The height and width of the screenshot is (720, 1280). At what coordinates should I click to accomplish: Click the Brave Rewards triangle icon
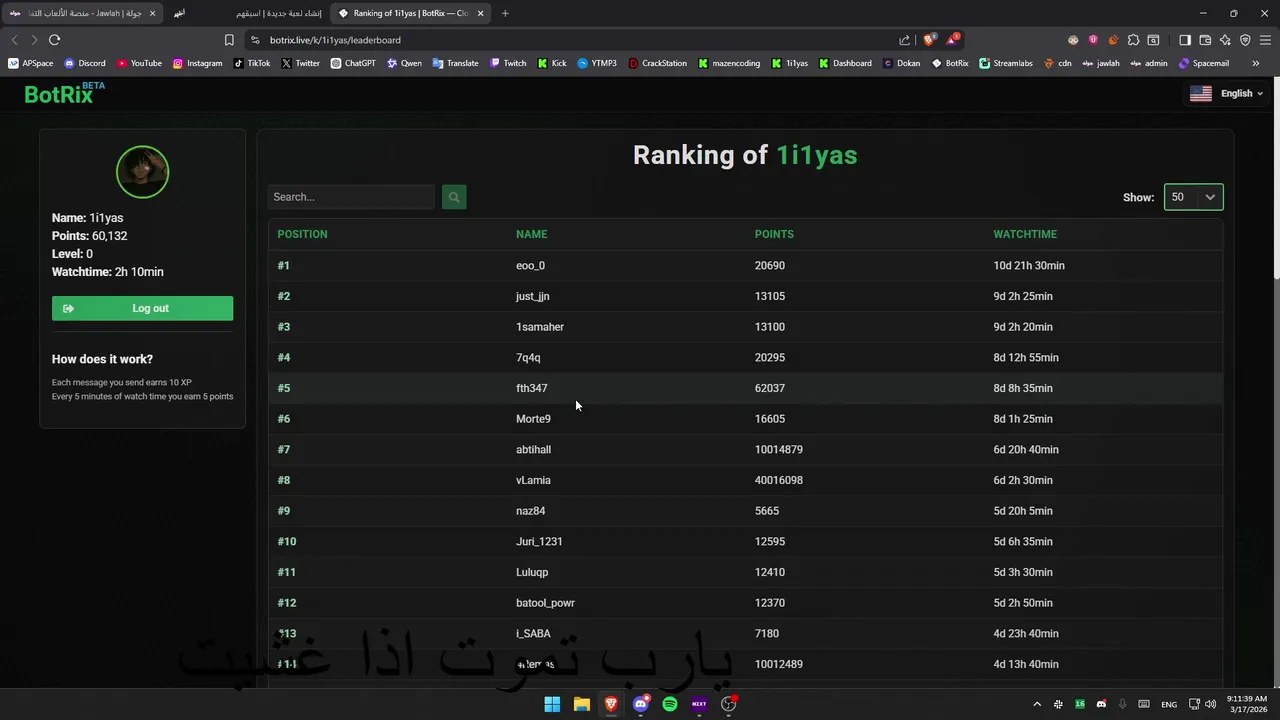coord(953,40)
